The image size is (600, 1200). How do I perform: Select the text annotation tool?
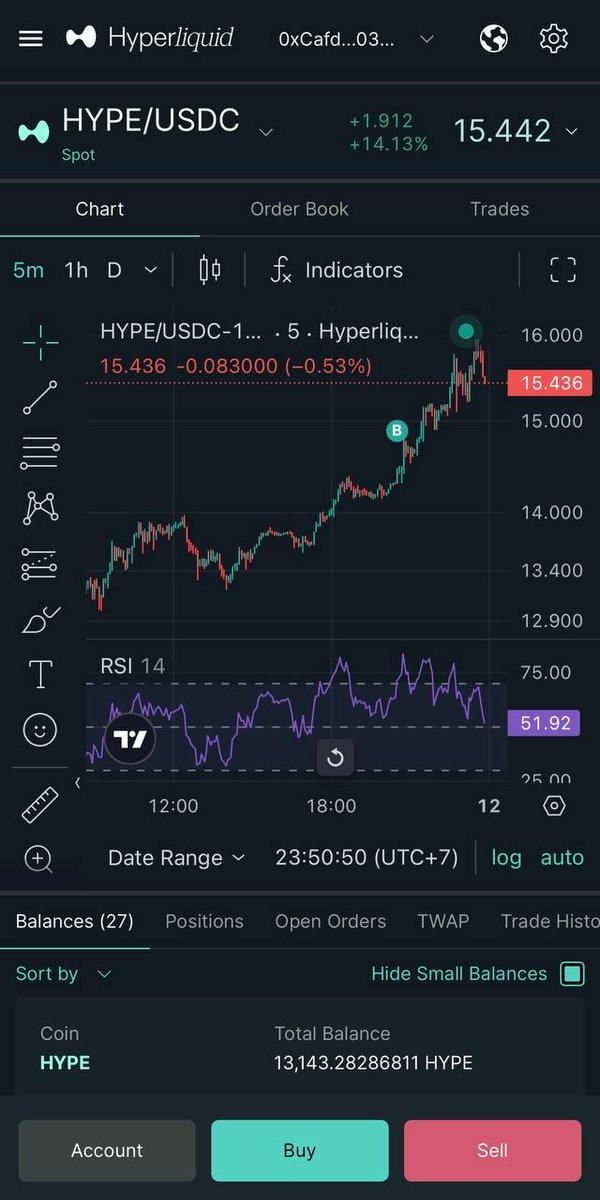tap(40, 674)
